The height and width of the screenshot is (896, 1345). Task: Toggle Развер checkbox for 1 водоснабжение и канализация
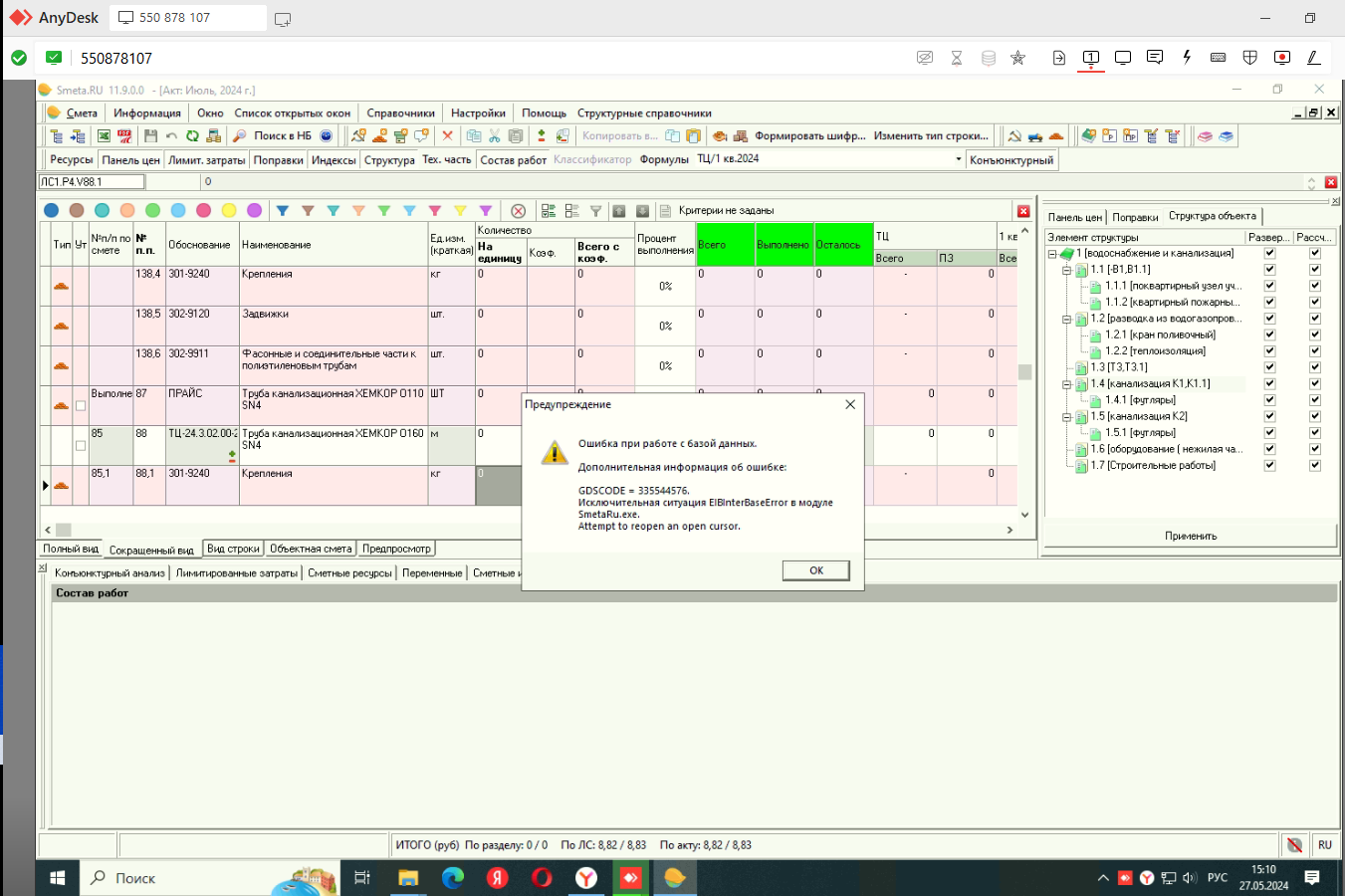click(x=1269, y=253)
